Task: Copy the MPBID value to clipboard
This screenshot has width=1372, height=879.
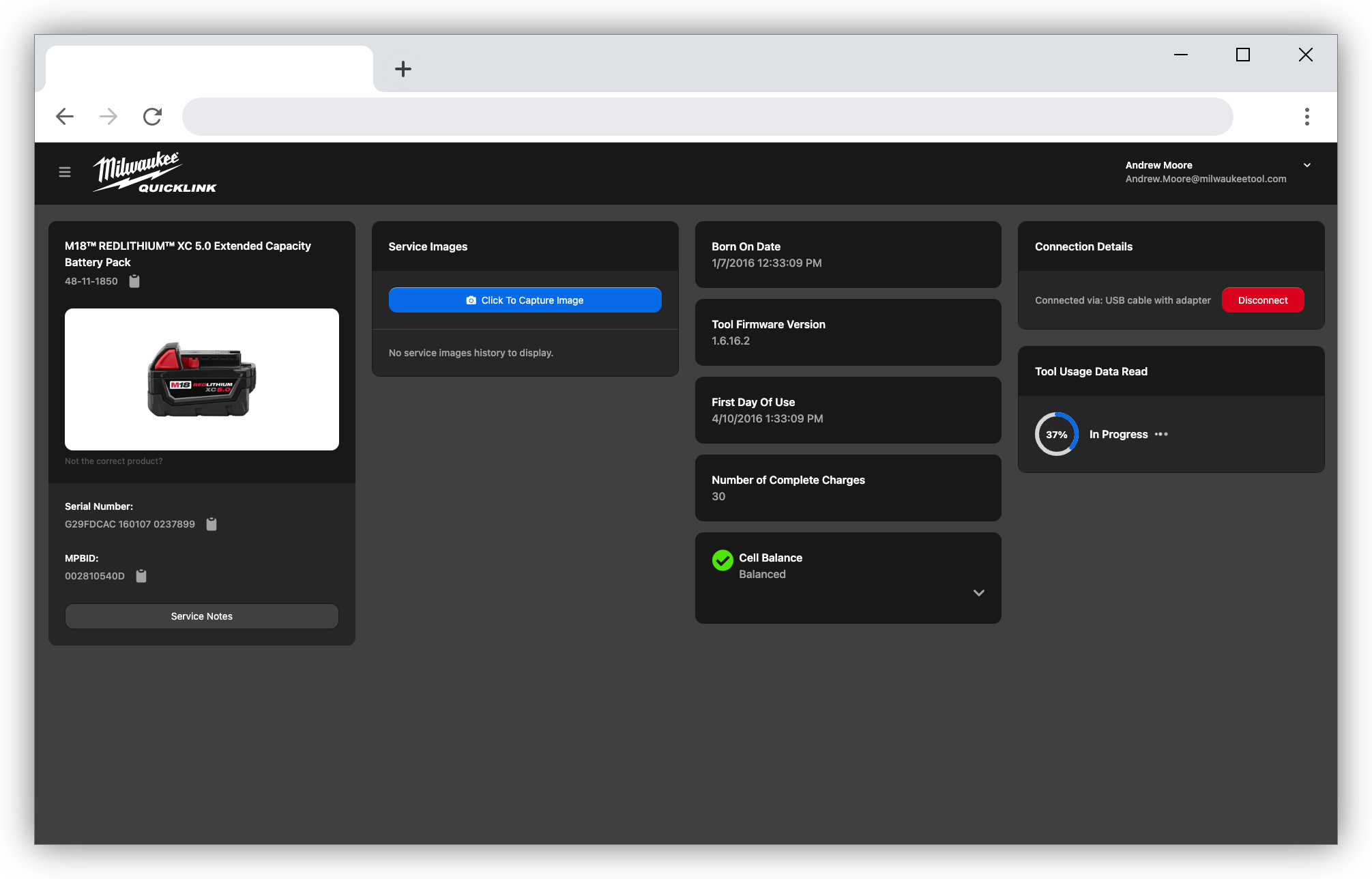Action: [141, 576]
